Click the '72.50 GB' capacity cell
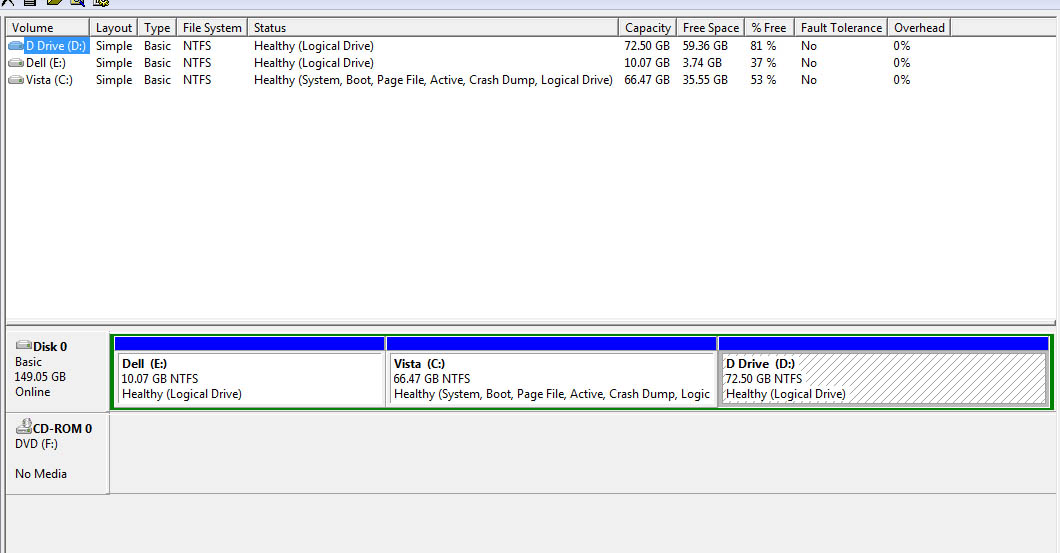The width and height of the screenshot is (1060, 553). click(x=647, y=46)
